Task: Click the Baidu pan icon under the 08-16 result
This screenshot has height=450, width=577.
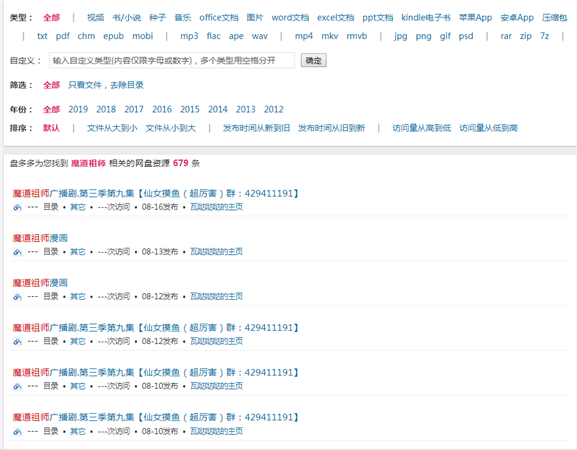Action: point(17,208)
